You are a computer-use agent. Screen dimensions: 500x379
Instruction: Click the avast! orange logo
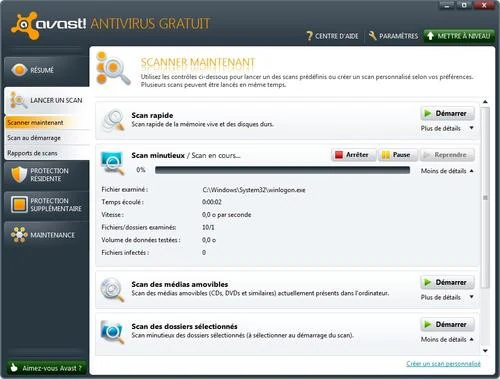(25, 25)
